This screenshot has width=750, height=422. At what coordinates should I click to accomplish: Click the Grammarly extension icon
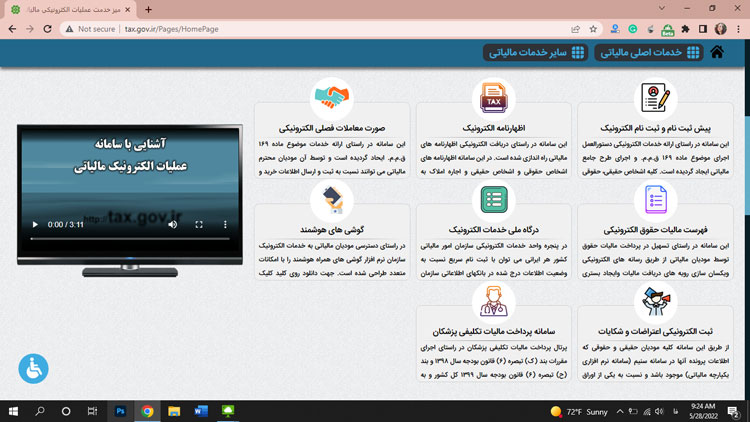click(633, 29)
